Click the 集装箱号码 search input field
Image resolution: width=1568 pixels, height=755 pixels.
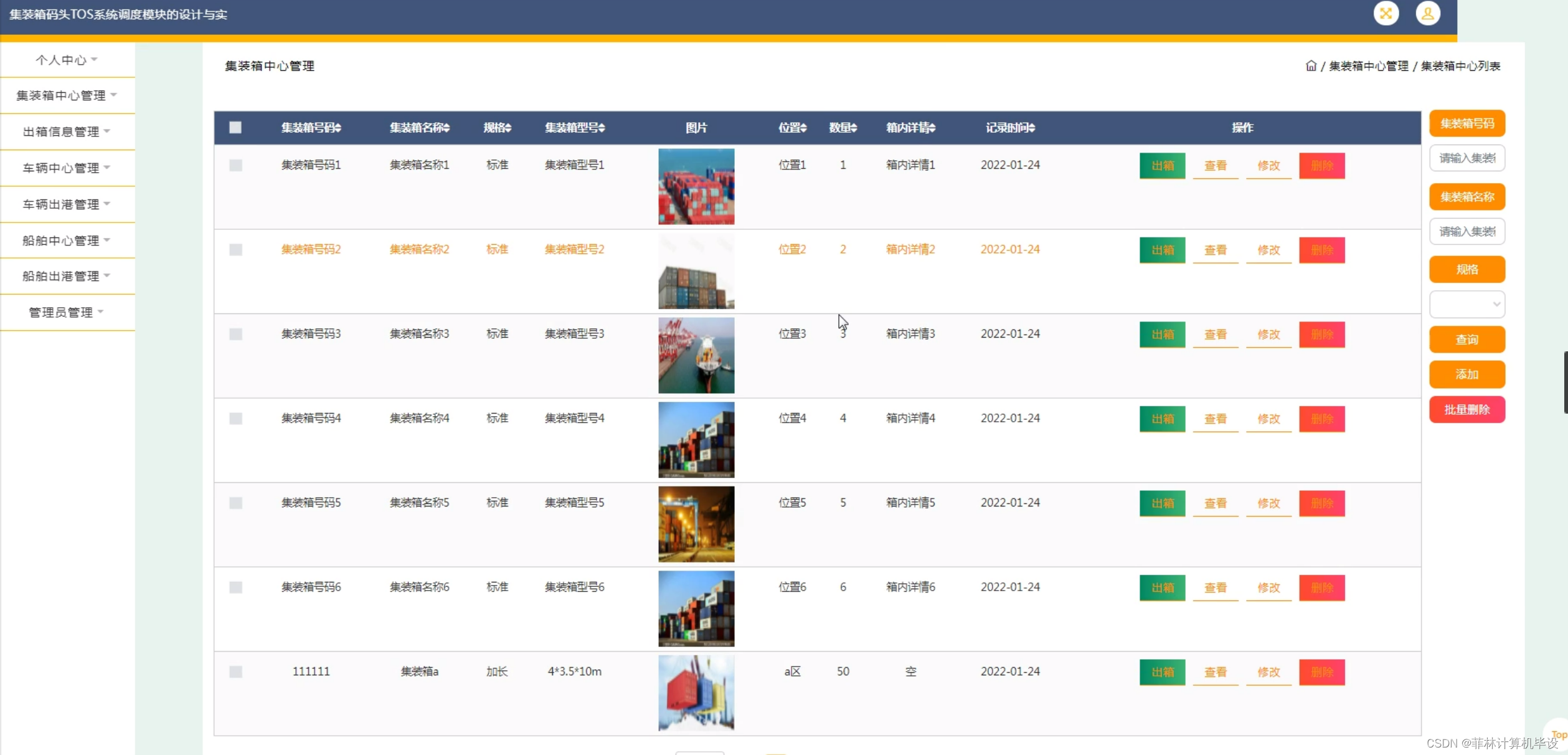pos(1467,158)
